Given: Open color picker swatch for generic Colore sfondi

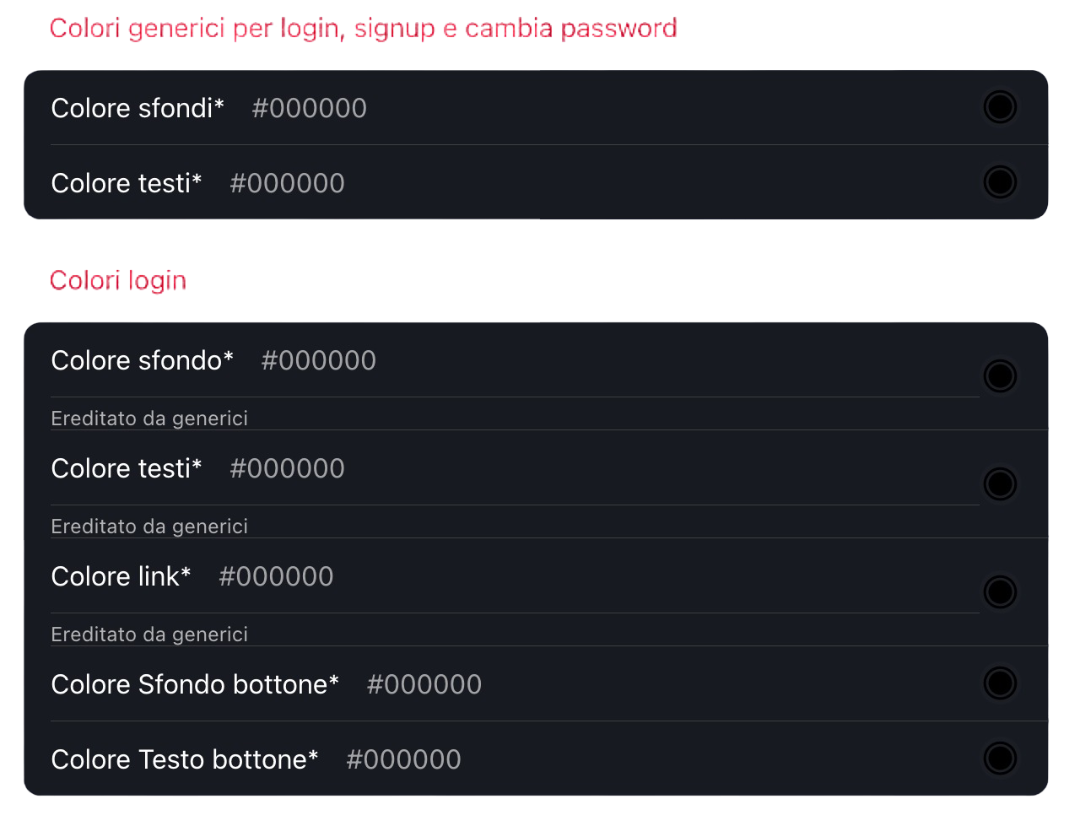Looking at the screenshot, I should pos(999,107).
